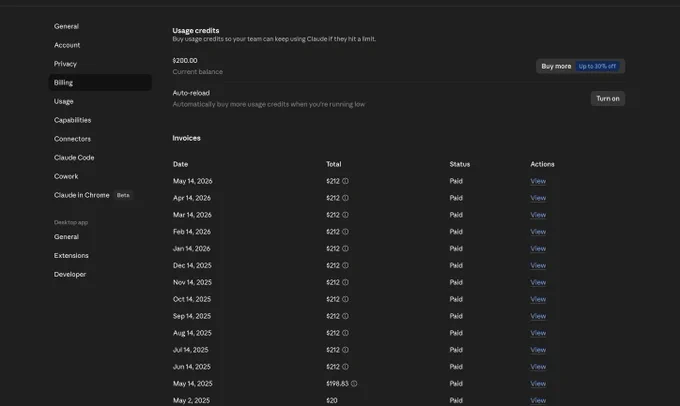This screenshot has width=680, height=406.
Task: View the Sep 14, 2025 invoice
Action: [538, 316]
